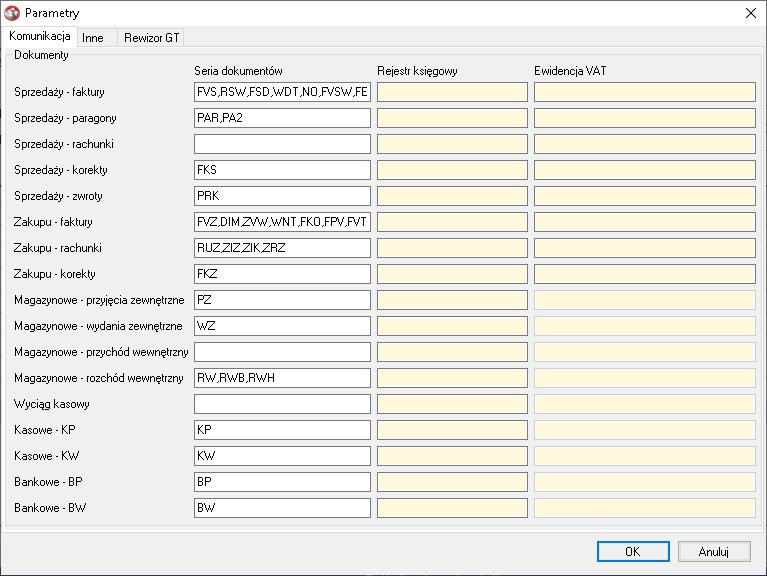Select Rejestr księgowy field for Kasowe - KP
Viewport: 767px width, 576px height.
(x=451, y=430)
